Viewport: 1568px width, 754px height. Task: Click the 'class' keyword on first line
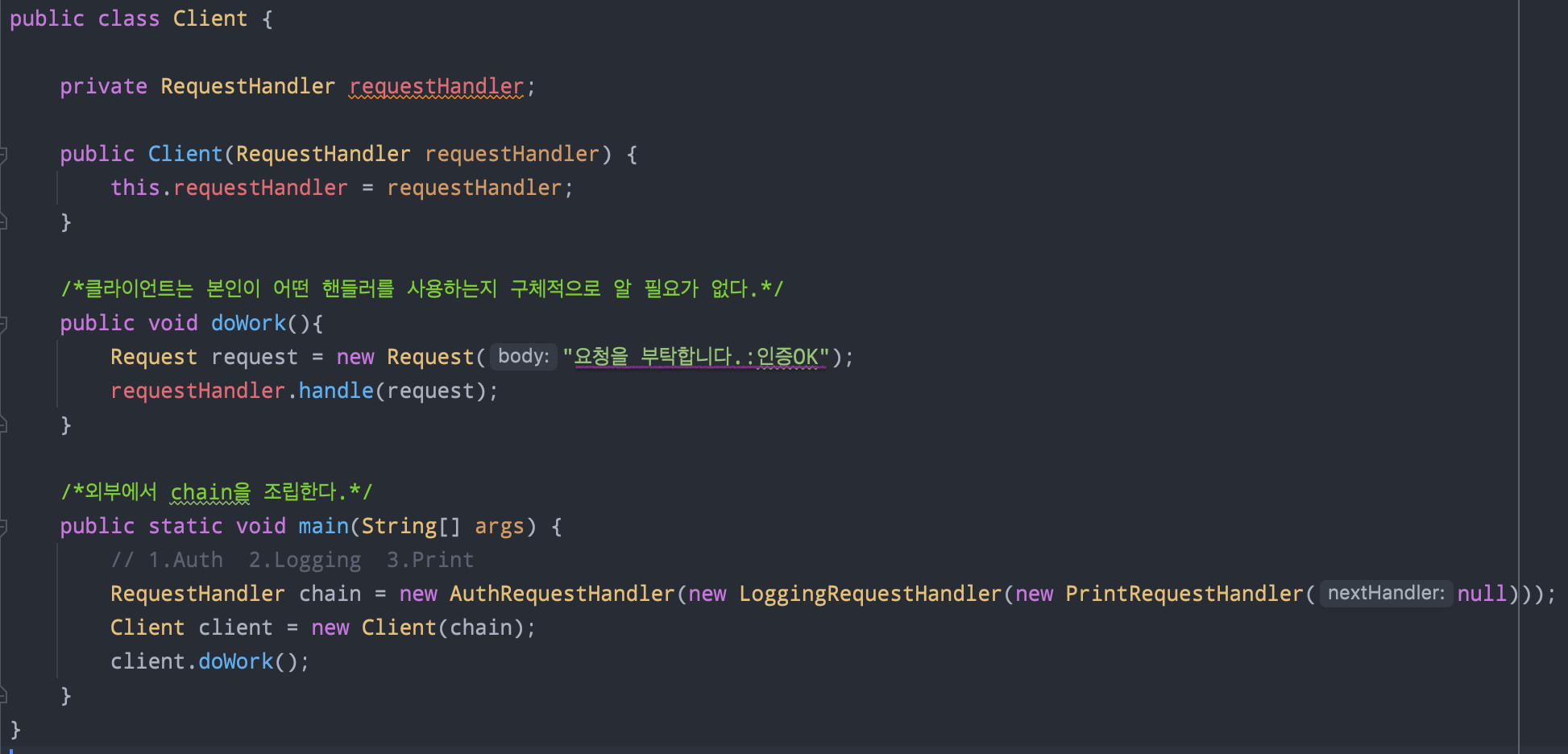click(129, 19)
